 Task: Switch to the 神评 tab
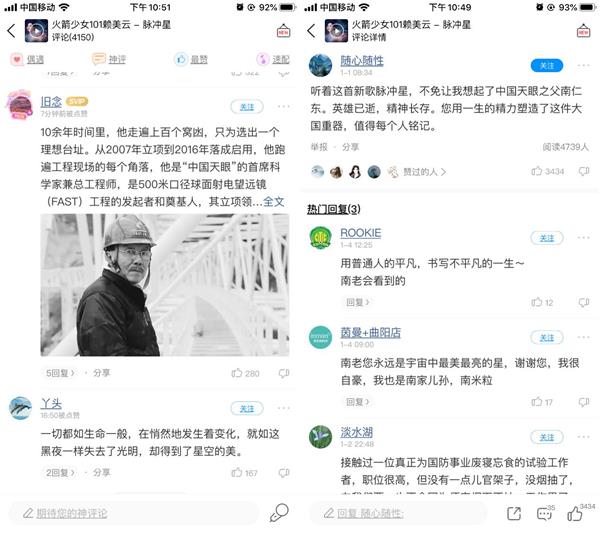coord(109,59)
